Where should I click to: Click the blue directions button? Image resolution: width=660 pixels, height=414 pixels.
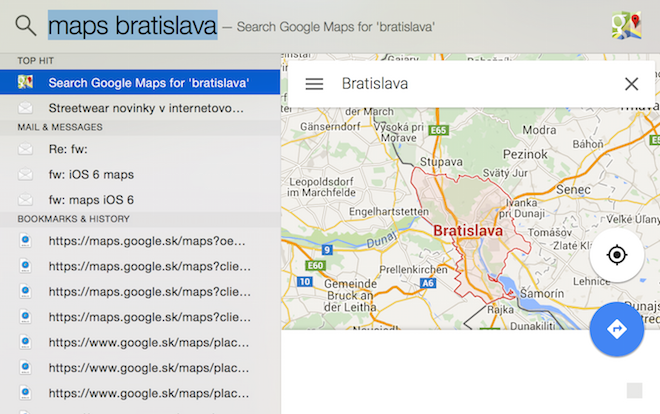pos(617,329)
